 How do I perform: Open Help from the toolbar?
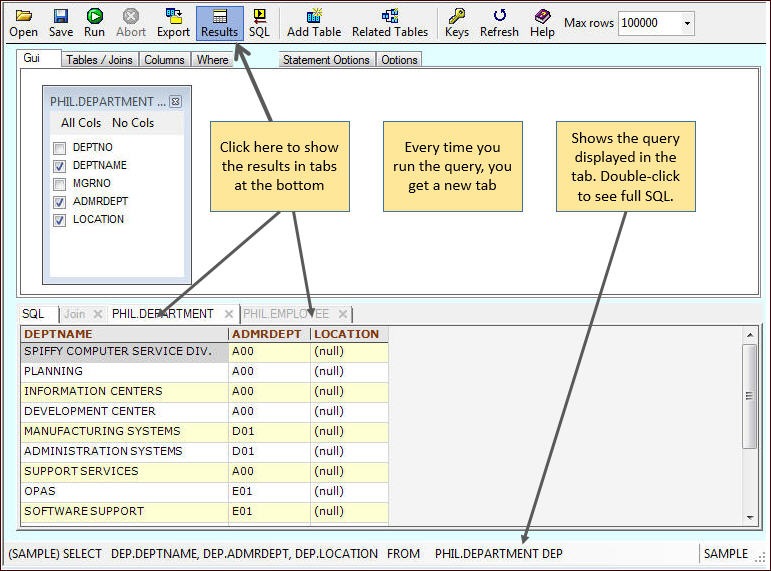542,24
